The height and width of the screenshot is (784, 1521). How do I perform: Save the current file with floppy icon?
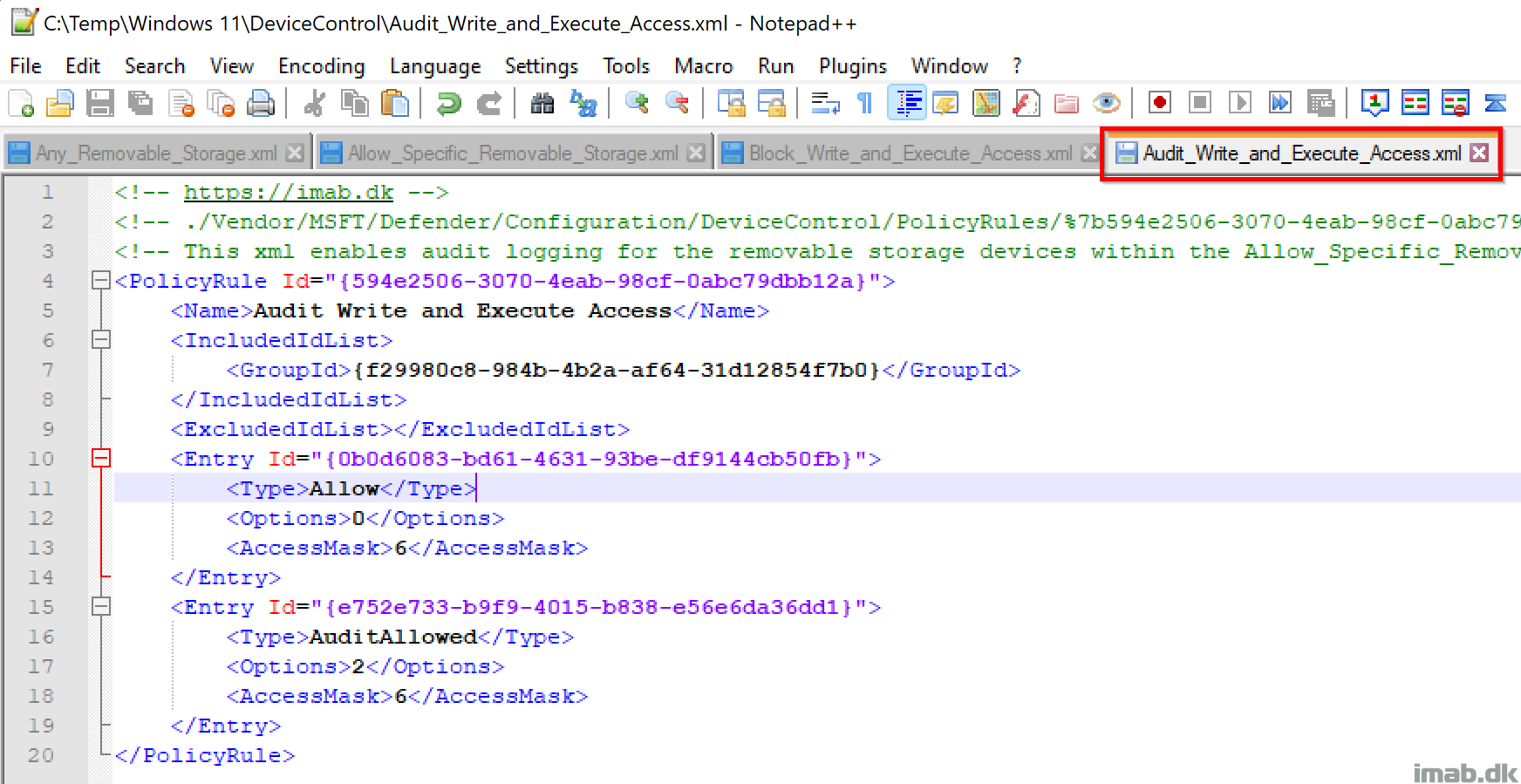[x=100, y=103]
